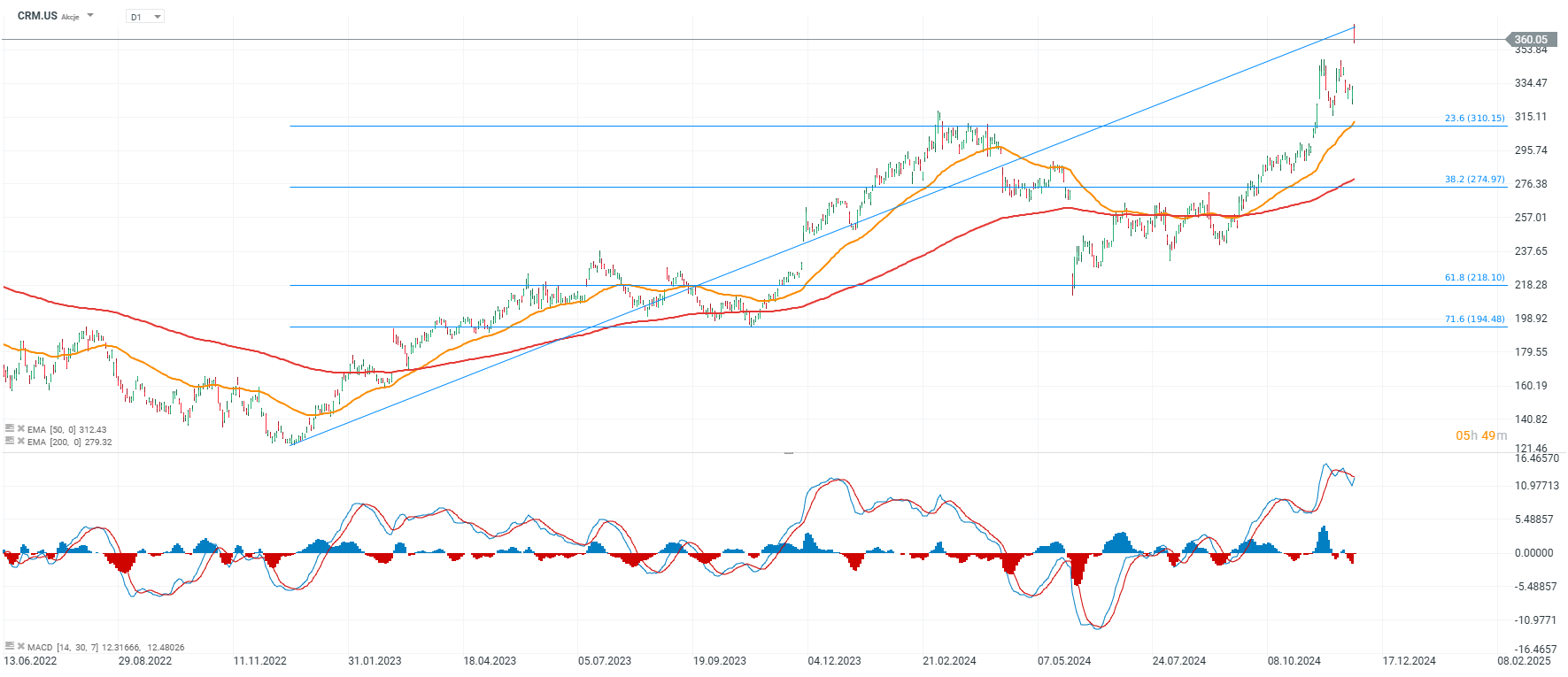Remove the EMA 200 indicator

(x=20, y=441)
